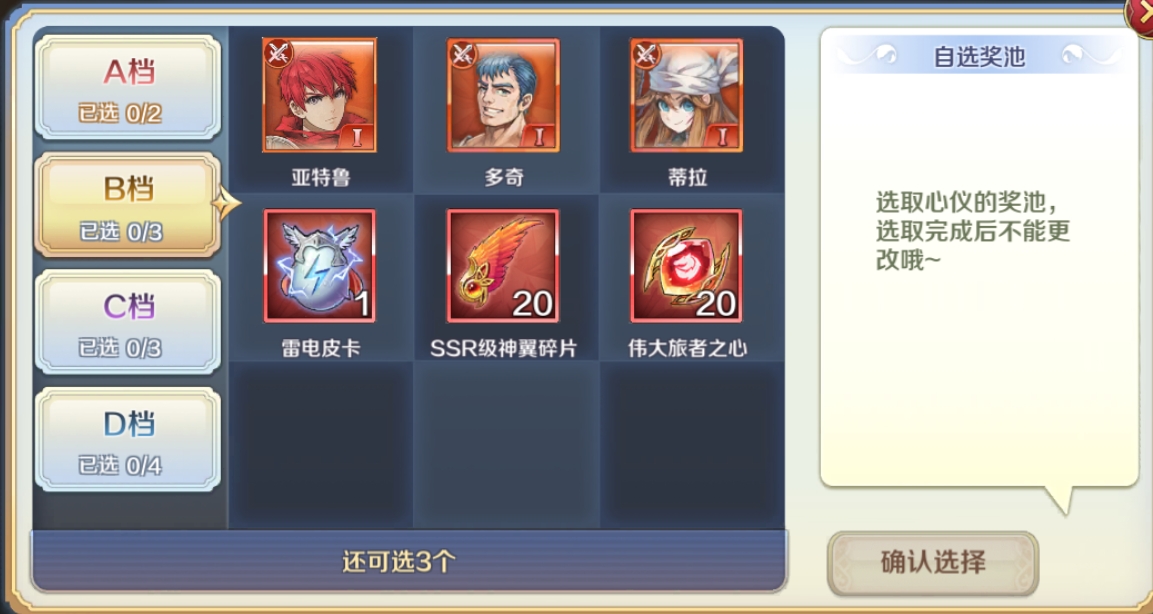Click the 还可选3个 remaining count bar

409,561
